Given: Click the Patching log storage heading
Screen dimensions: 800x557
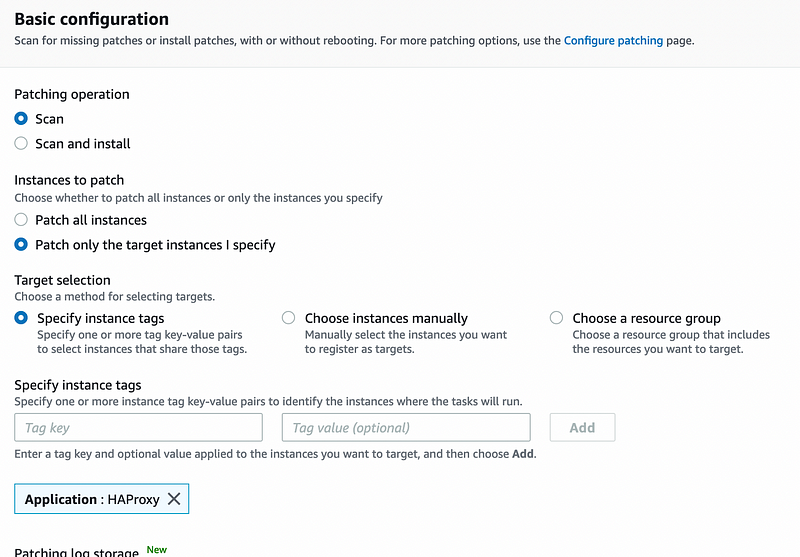Looking at the screenshot, I should (x=76, y=552).
